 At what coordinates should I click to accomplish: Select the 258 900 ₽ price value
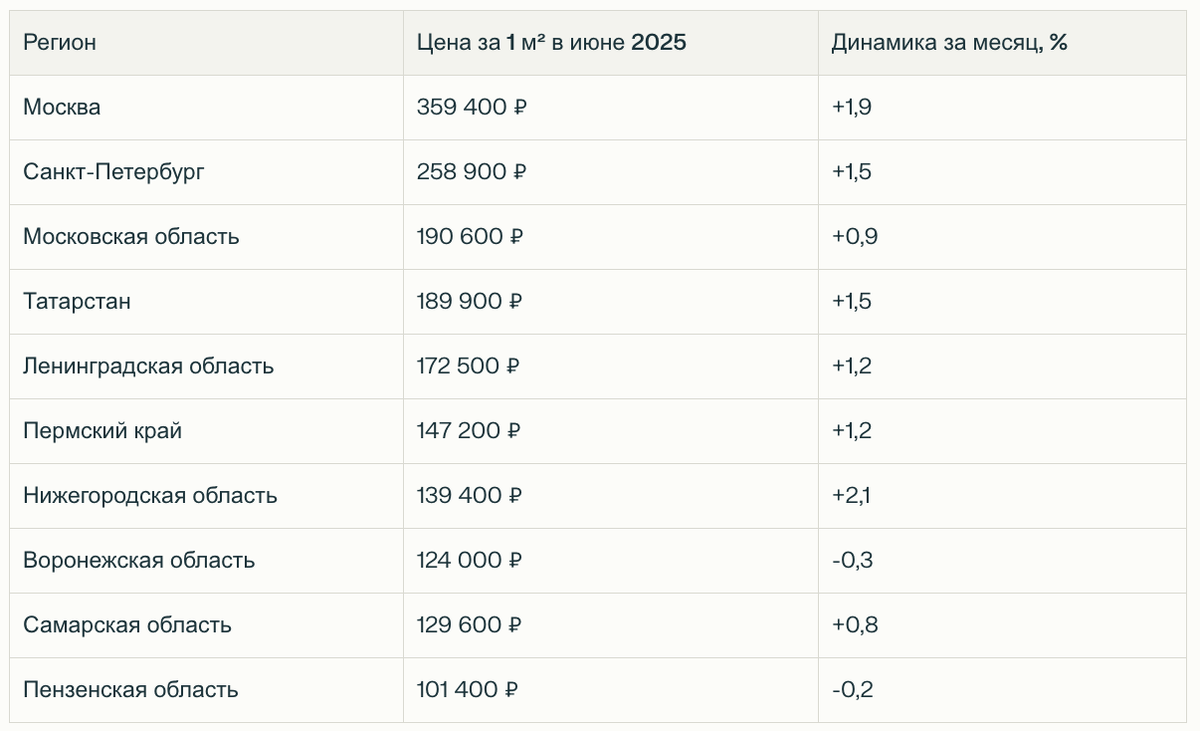coord(472,172)
